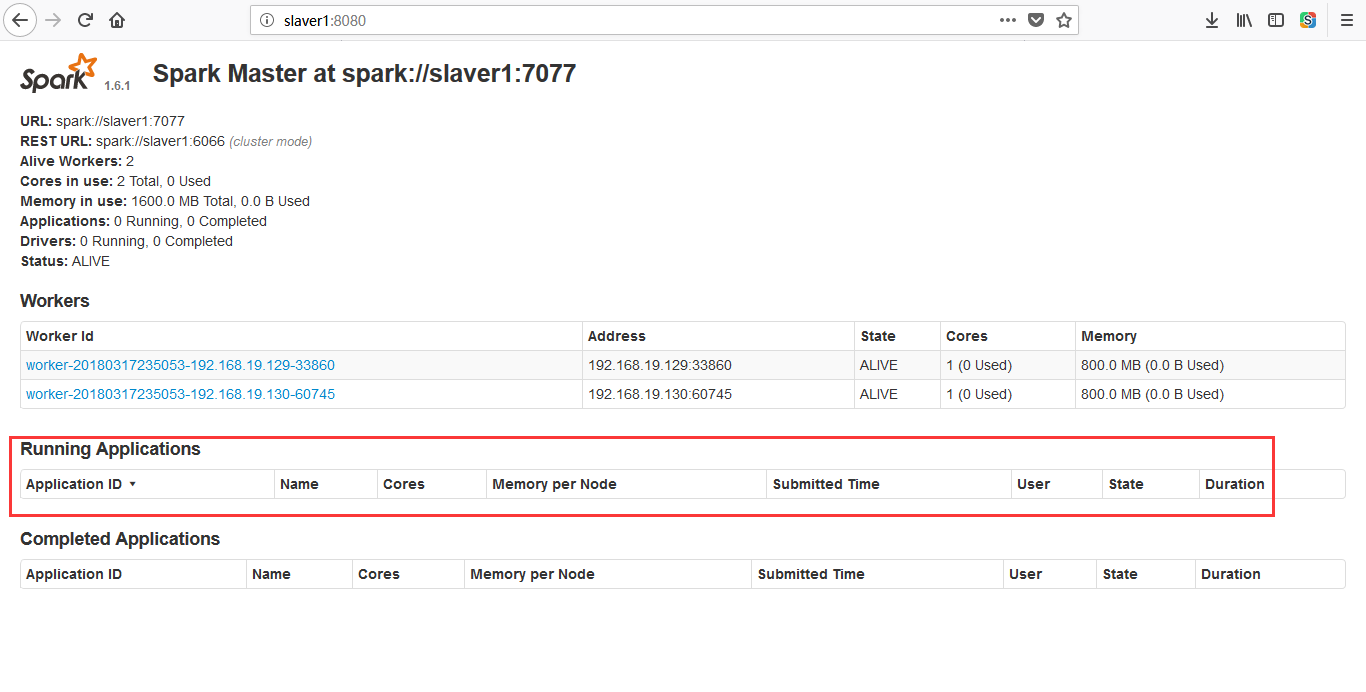Open worker link ending 192.168.19.130-60745

[180, 394]
